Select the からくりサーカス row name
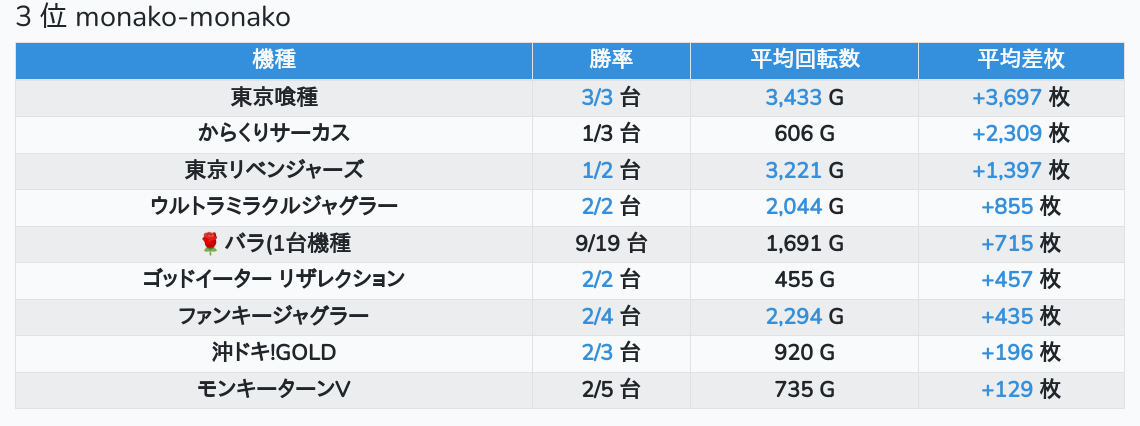Screen dimensions: 1140x426 (274, 133)
